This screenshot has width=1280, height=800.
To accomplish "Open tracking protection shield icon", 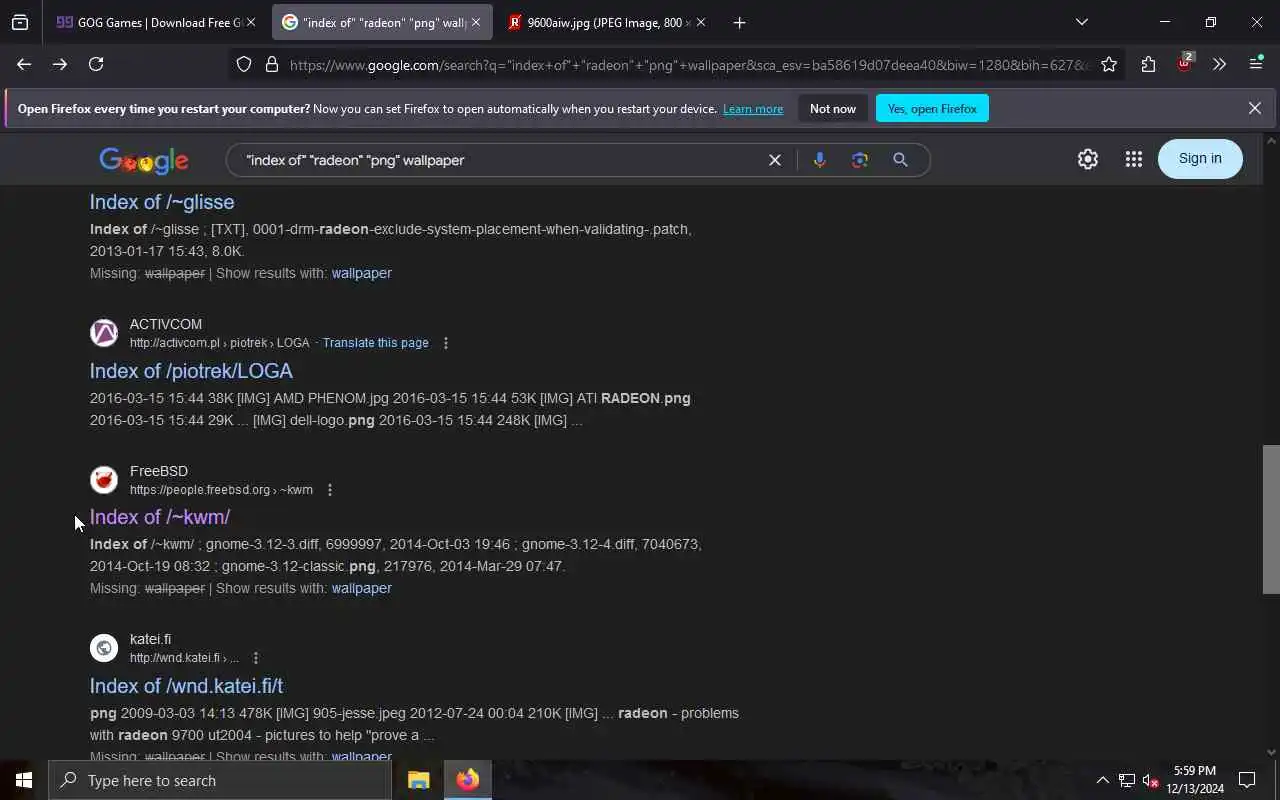I will [x=244, y=64].
